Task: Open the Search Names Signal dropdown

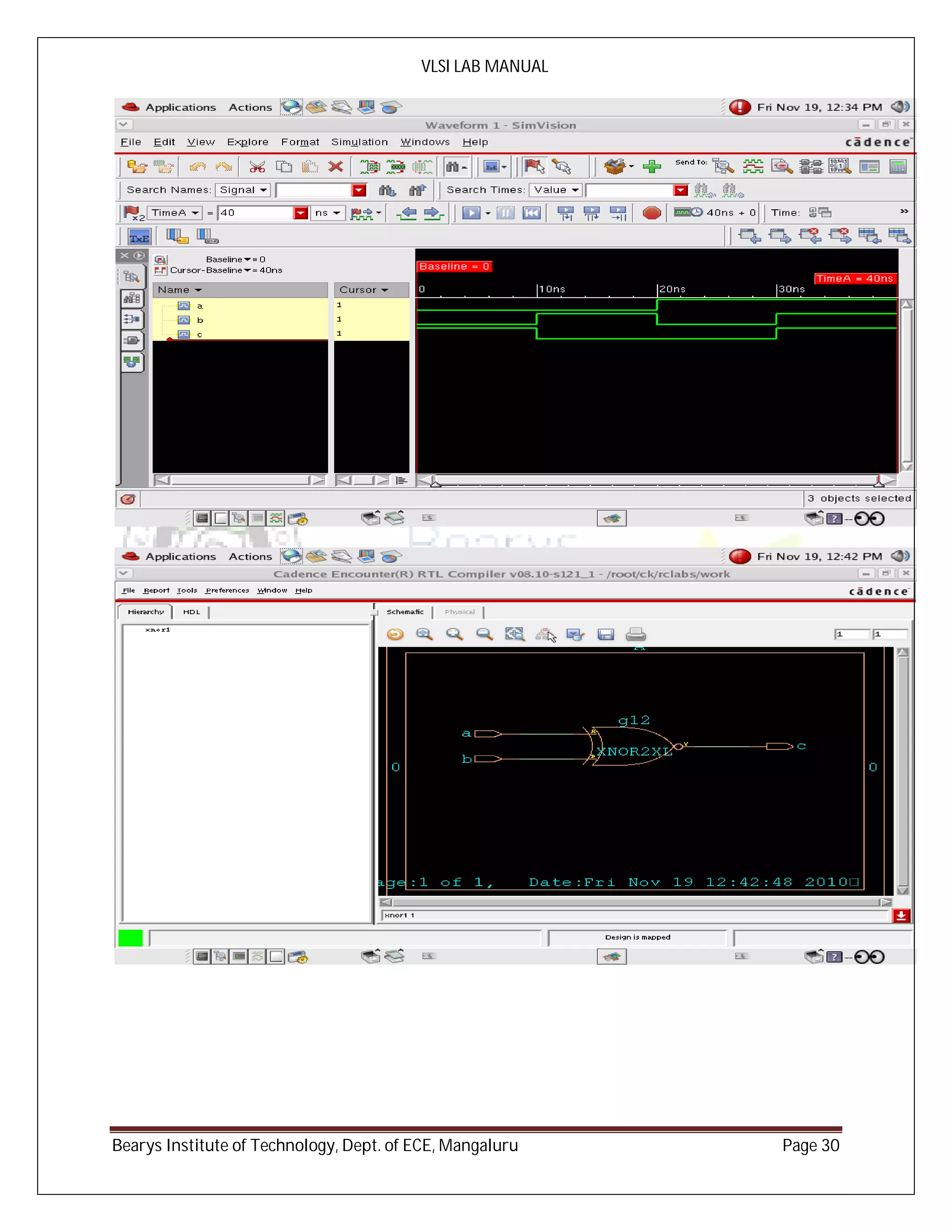Action: [243, 190]
